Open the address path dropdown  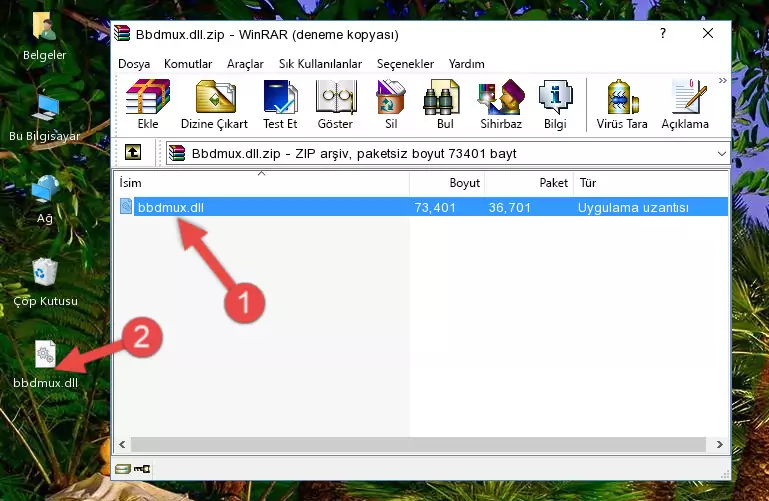point(721,153)
